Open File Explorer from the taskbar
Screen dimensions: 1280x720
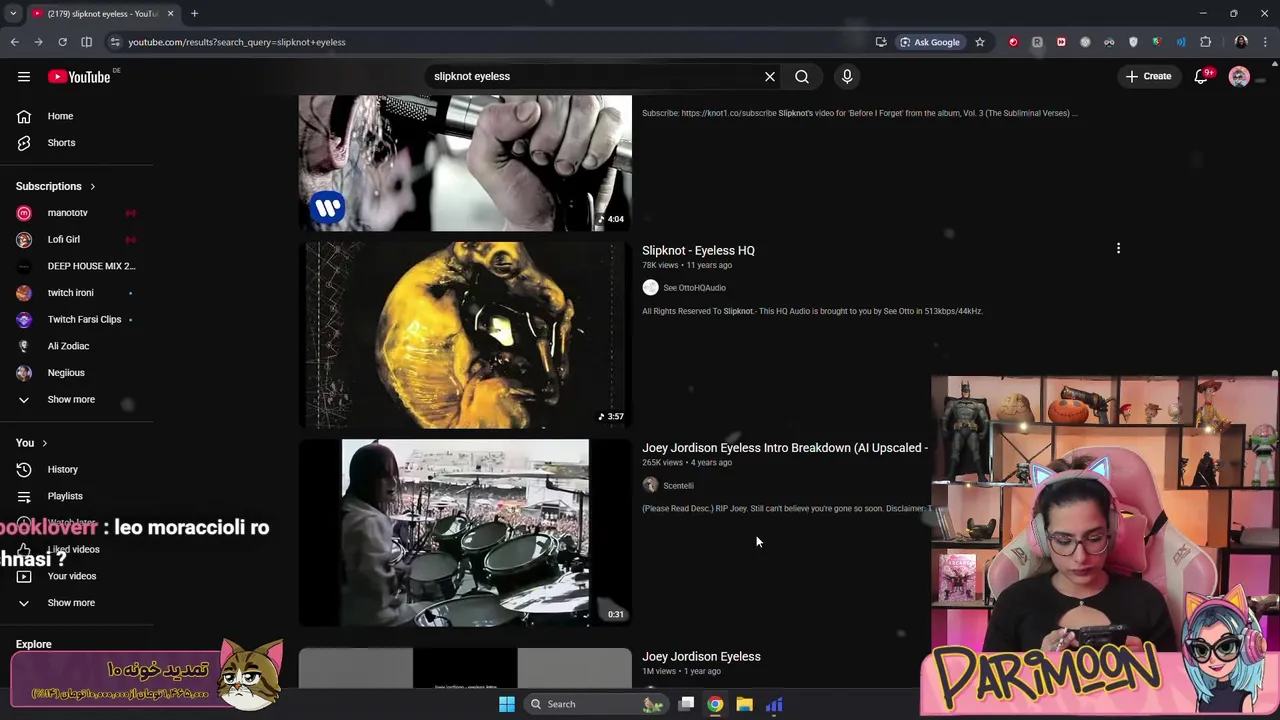pyautogui.click(x=744, y=704)
